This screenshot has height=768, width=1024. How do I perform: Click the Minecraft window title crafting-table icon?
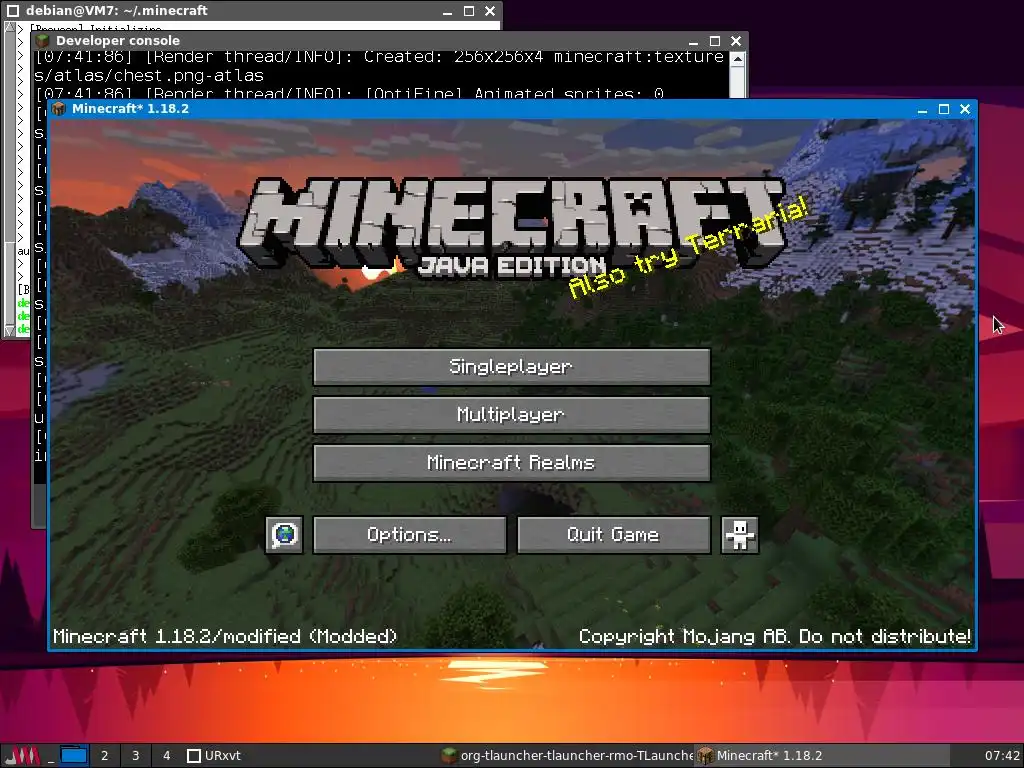point(59,108)
